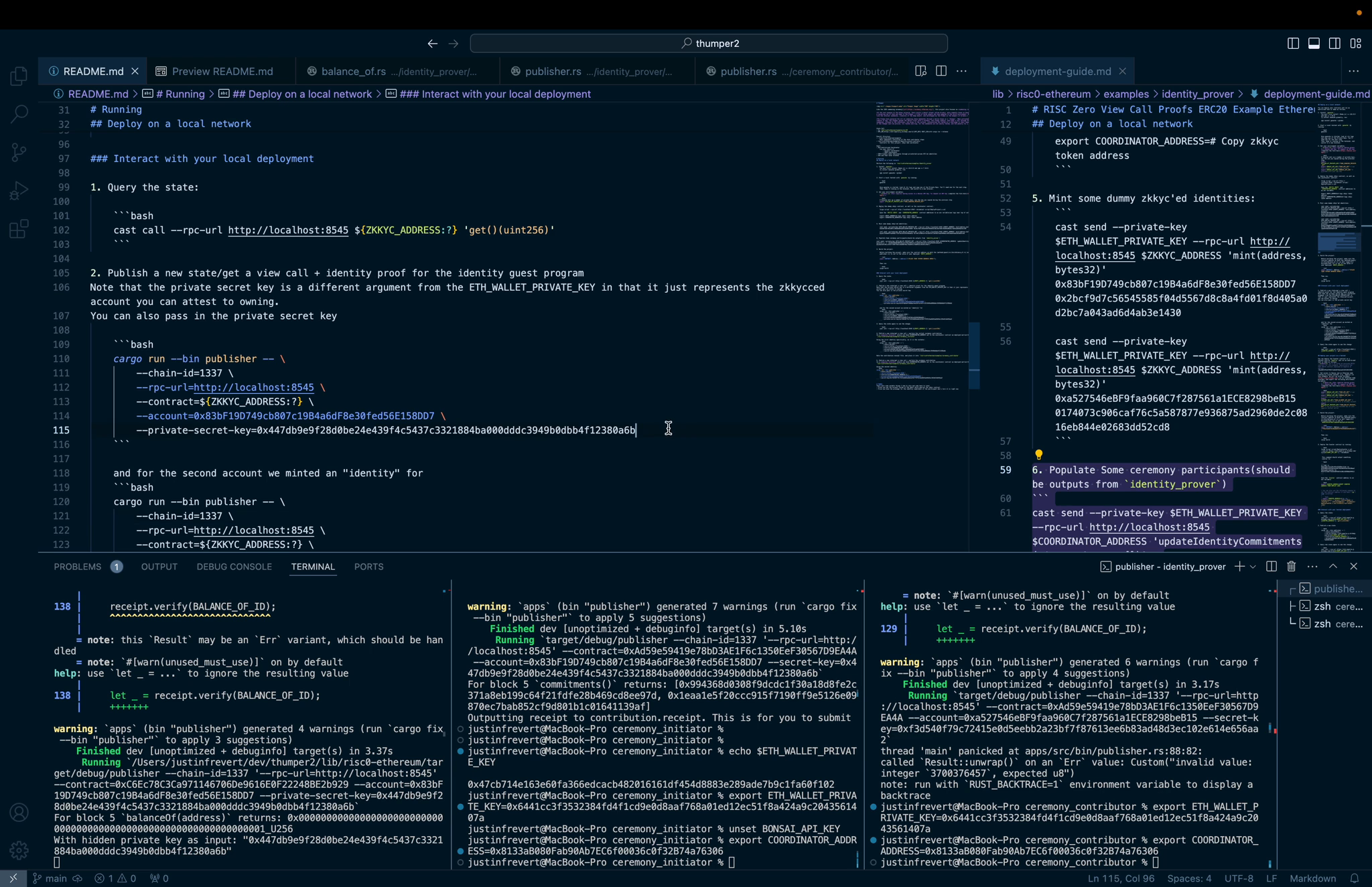This screenshot has height=887, width=1372.
Task: Open the terminal launch profile dropdown
Action: point(1253,567)
